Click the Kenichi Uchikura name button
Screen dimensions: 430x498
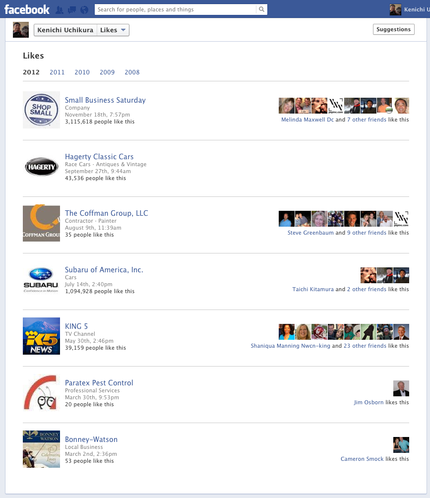coord(65,30)
